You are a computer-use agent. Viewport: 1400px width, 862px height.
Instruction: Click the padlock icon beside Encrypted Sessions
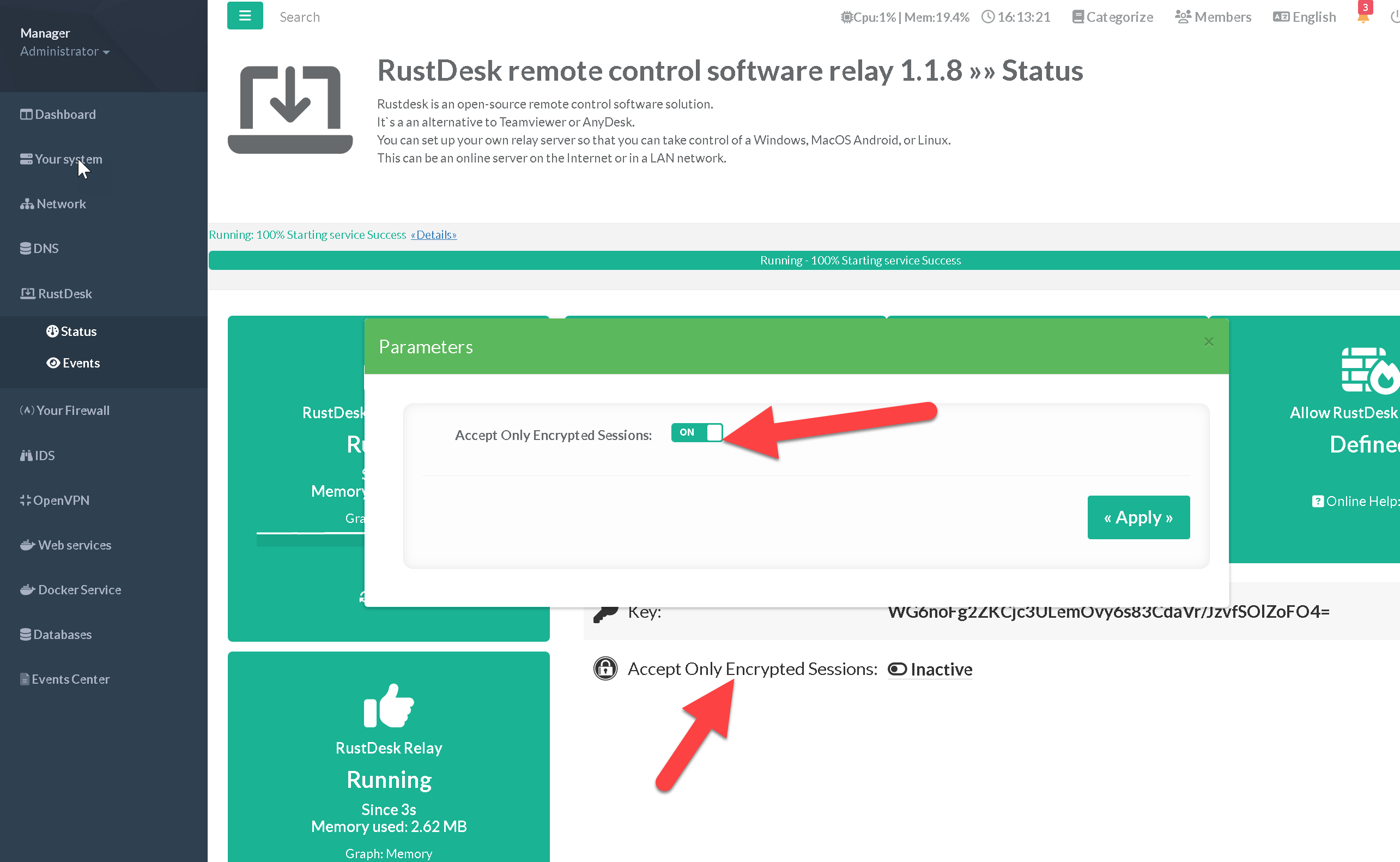click(605, 668)
